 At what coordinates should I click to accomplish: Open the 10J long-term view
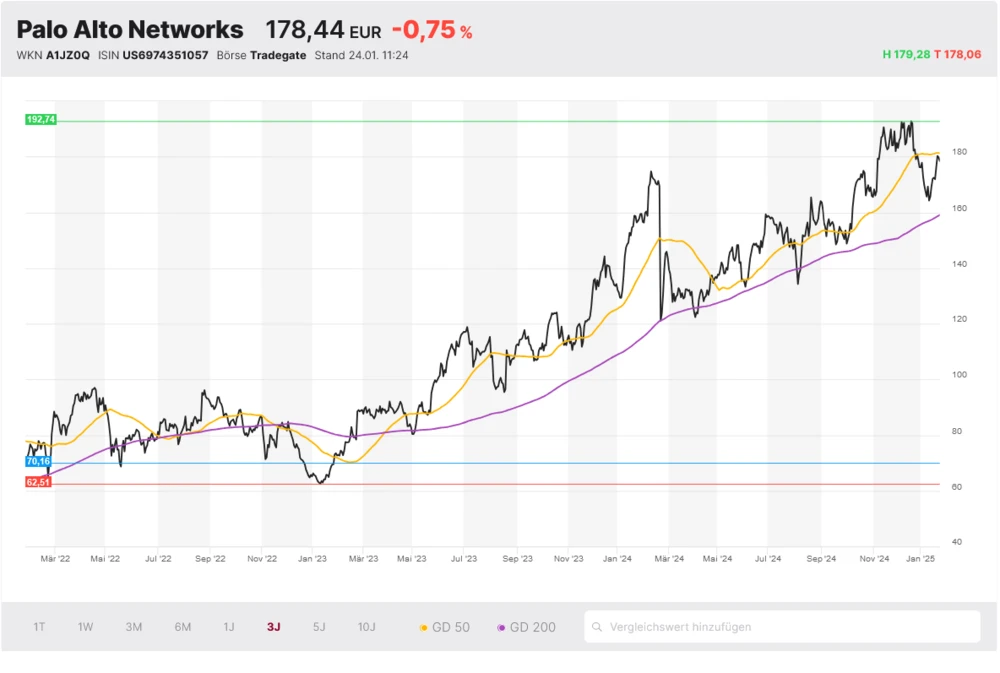click(x=367, y=627)
